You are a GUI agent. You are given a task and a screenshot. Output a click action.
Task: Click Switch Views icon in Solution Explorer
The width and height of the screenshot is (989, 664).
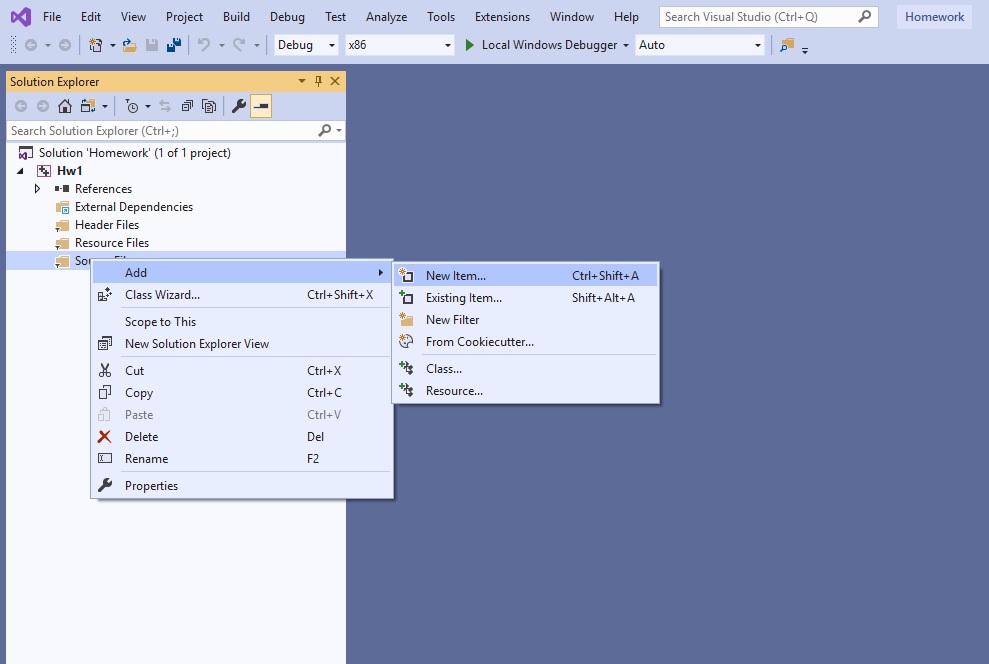pos(88,106)
